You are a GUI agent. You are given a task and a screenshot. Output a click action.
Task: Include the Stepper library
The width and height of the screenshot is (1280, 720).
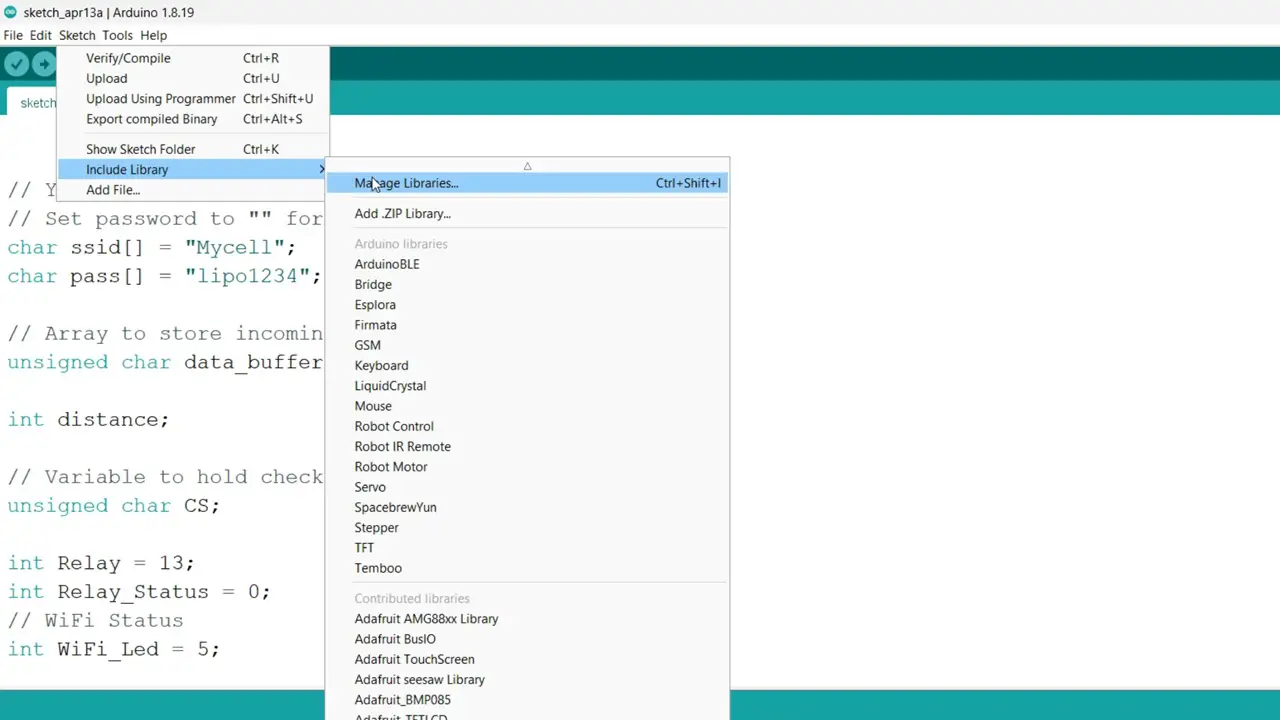tap(527, 527)
